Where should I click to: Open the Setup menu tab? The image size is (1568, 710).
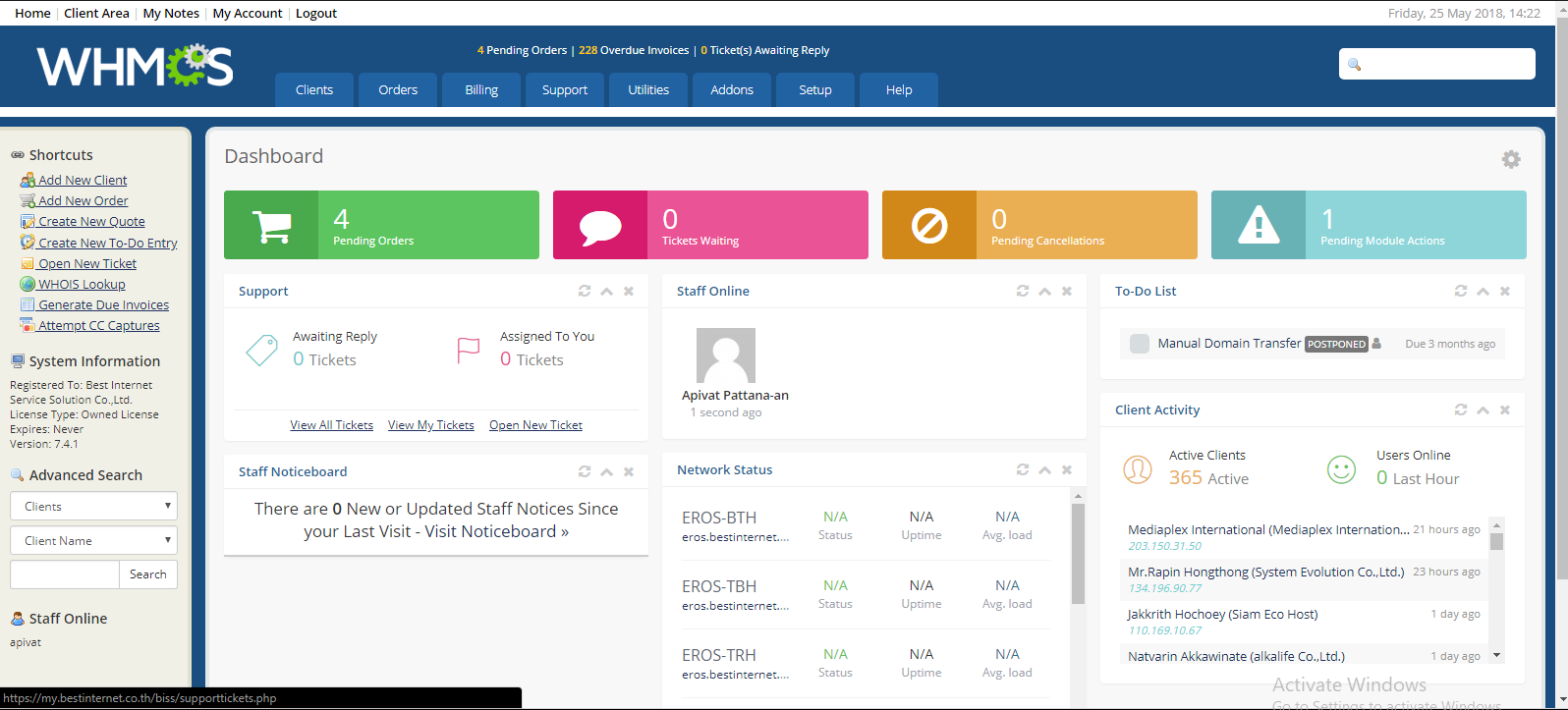(815, 90)
